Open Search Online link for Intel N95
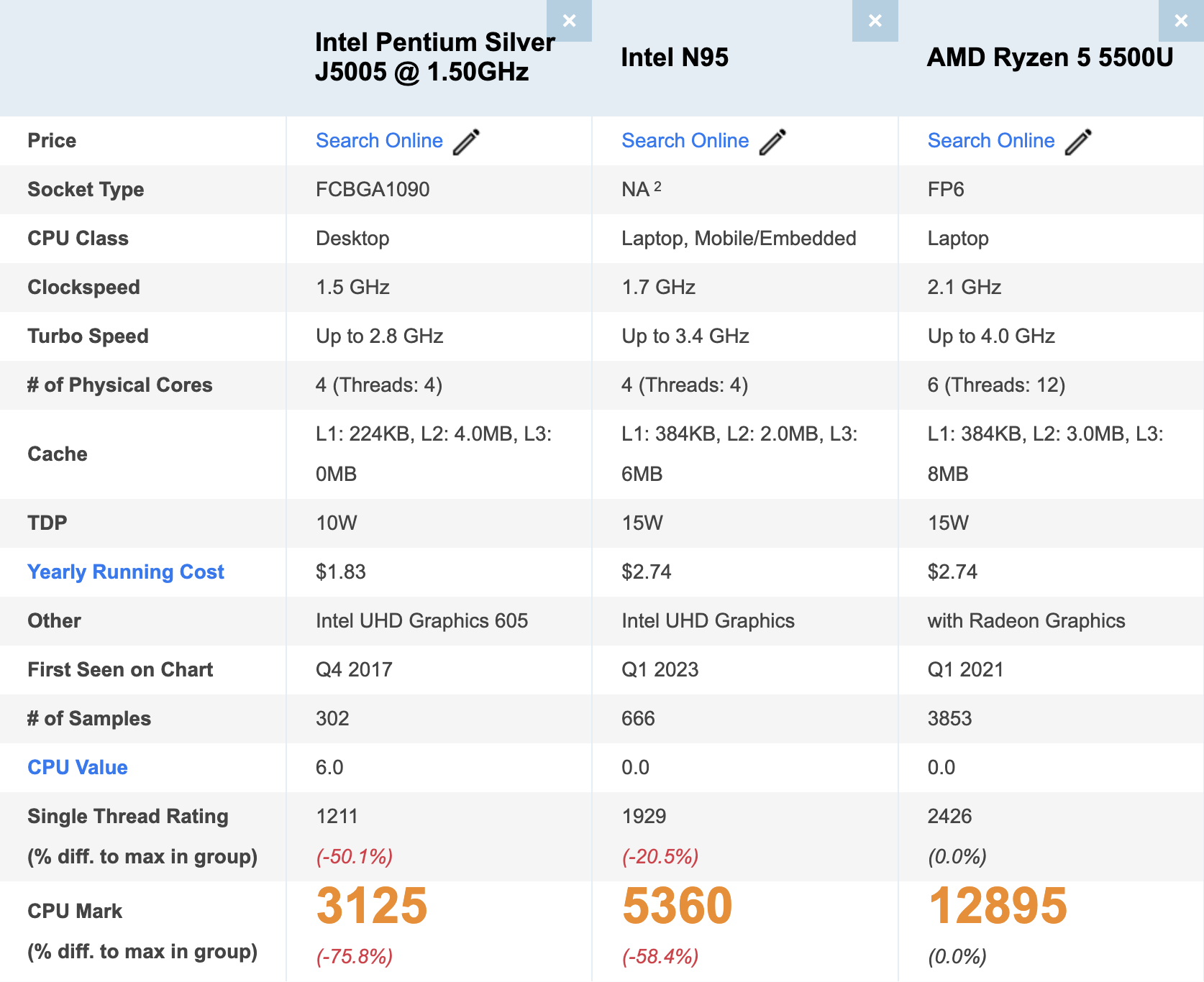 coord(685,141)
